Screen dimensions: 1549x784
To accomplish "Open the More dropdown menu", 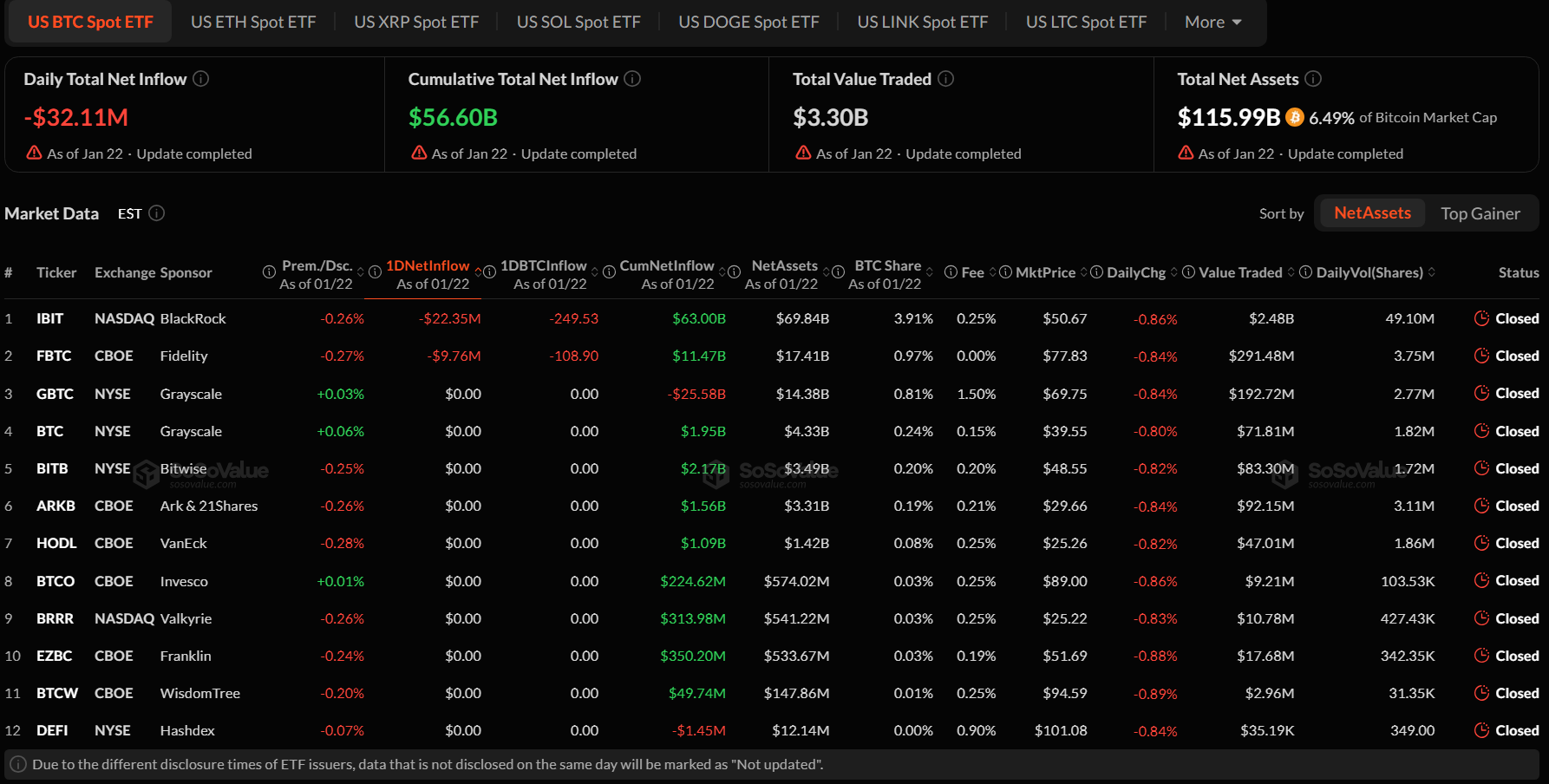I will pyautogui.click(x=1212, y=23).
